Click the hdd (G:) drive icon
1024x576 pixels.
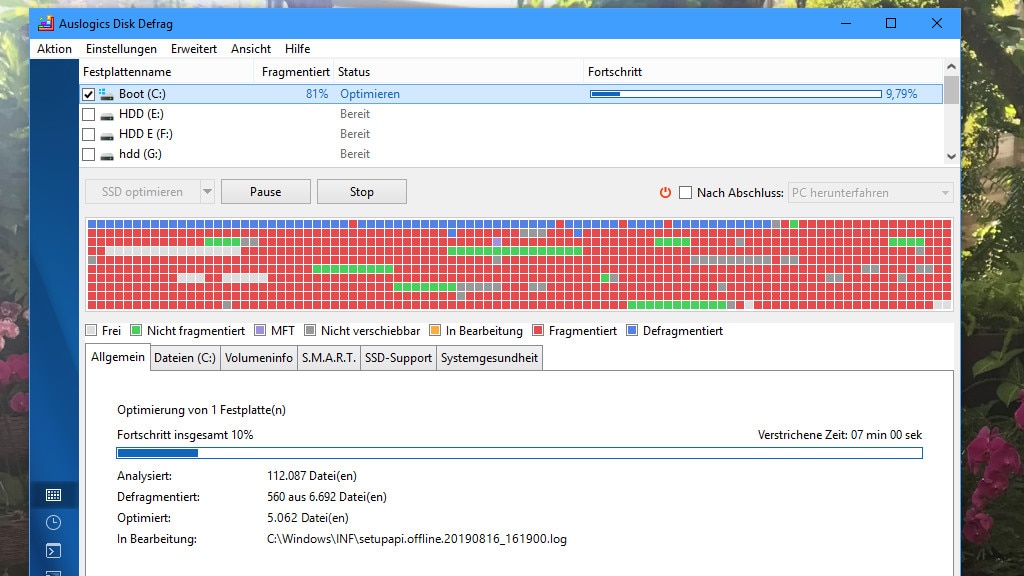106,155
